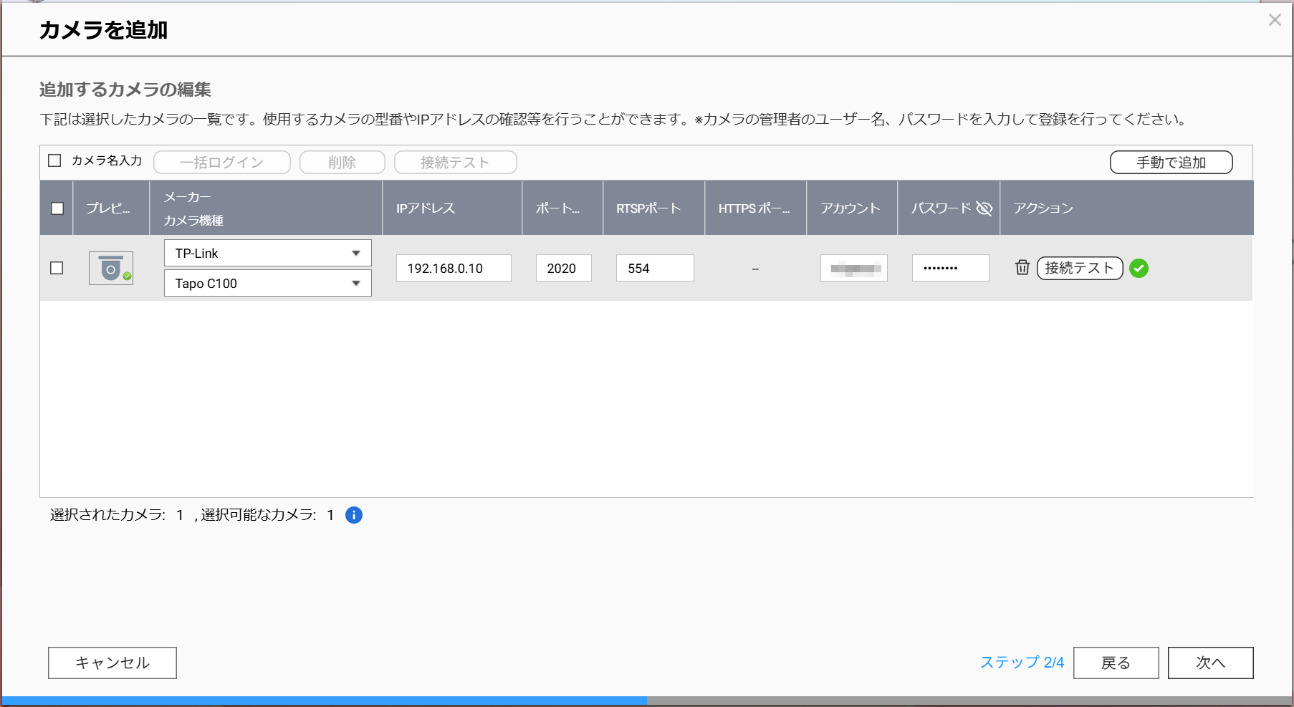The image size is (1294, 707).
Task: Check the Tapo C100 camera row checkbox
Action: pos(57,268)
